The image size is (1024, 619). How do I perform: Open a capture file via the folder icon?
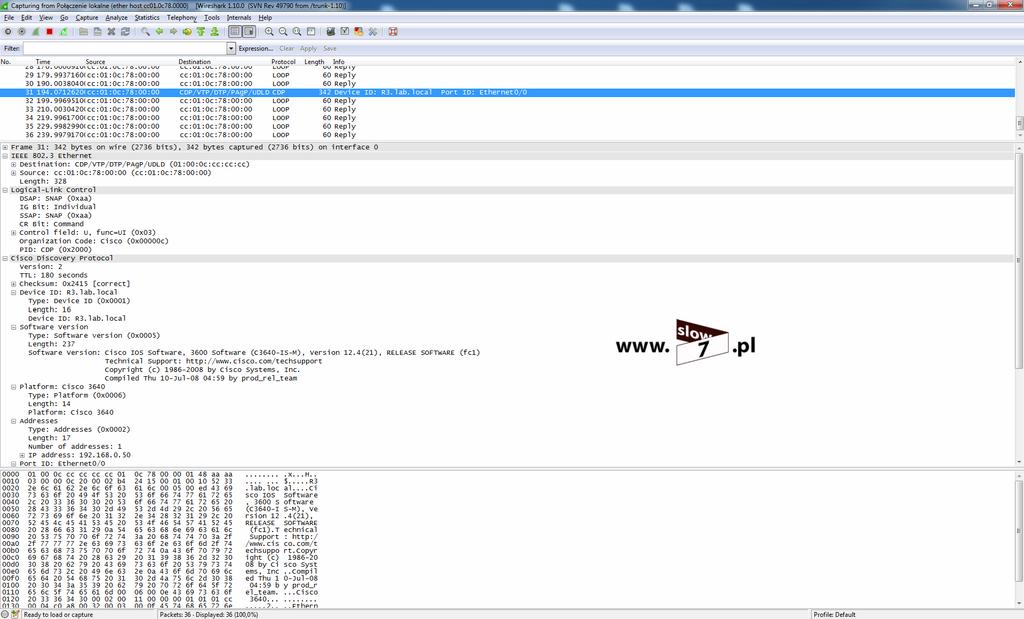pos(84,31)
